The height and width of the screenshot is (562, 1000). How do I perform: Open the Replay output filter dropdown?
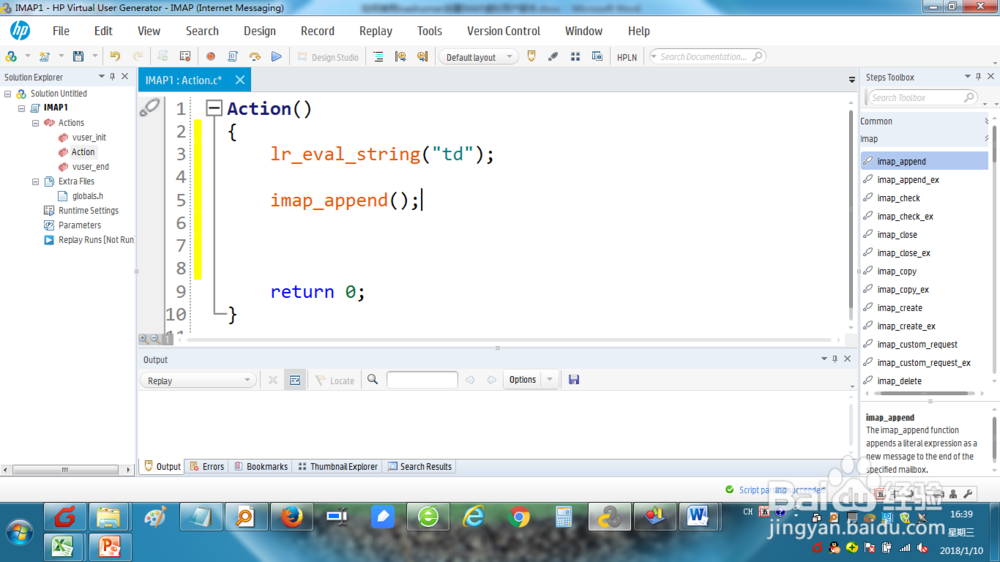198,381
